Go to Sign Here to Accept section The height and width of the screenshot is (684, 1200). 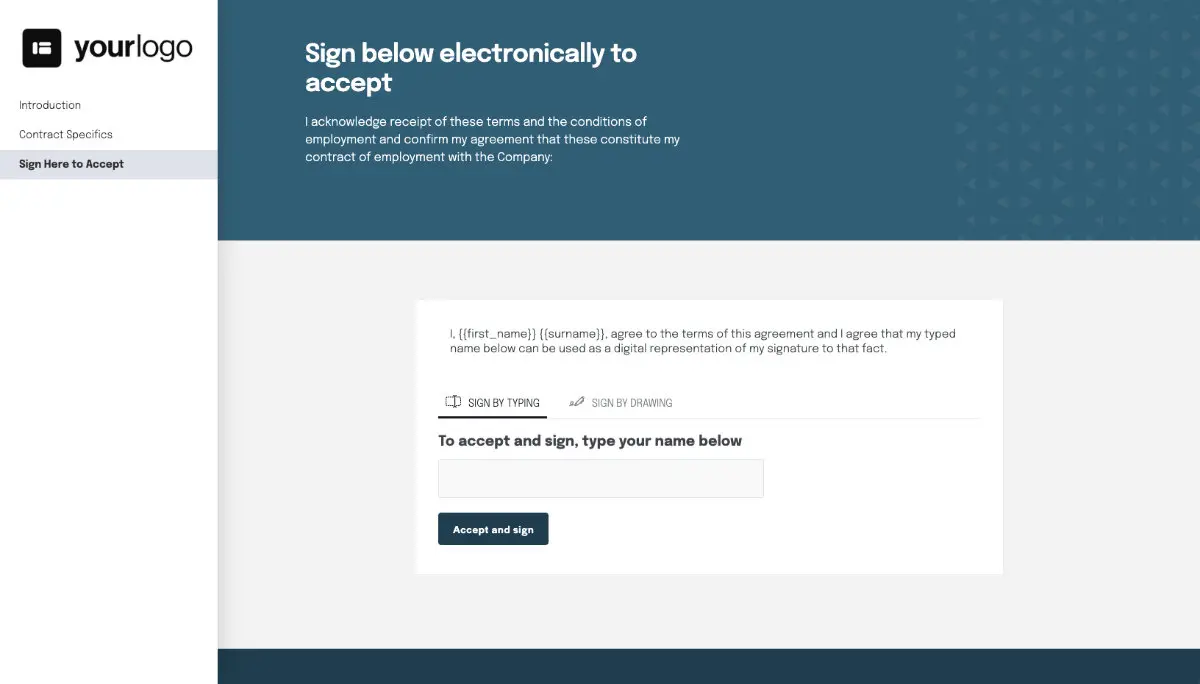click(x=71, y=164)
